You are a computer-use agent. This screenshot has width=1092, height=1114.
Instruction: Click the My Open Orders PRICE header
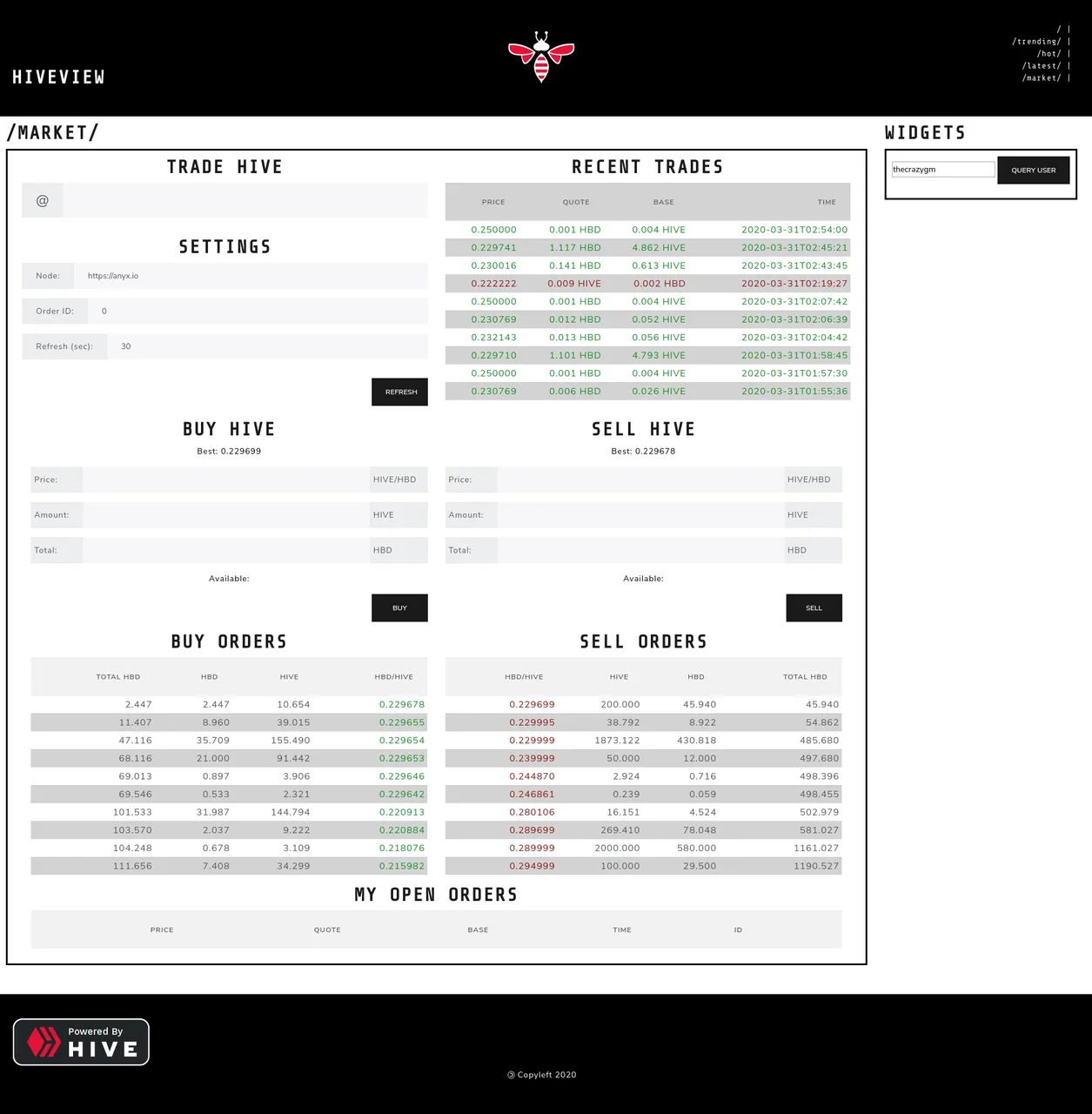[162, 930]
